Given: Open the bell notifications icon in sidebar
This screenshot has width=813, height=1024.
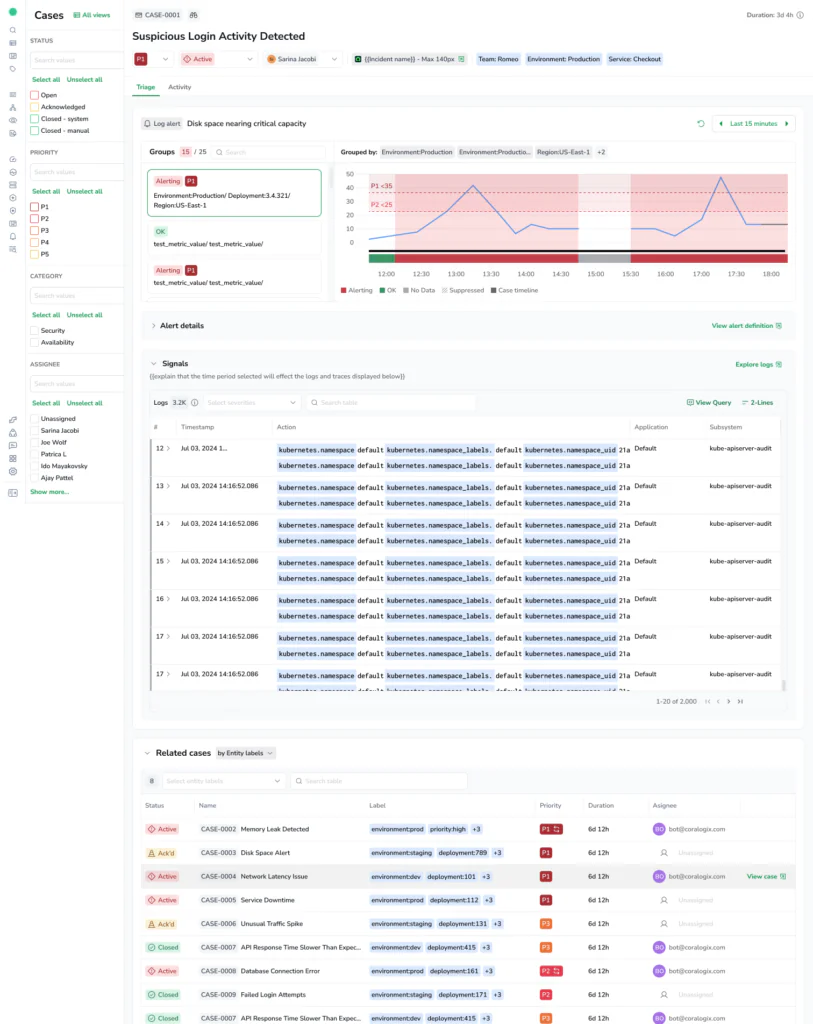Looking at the screenshot, I should [x=13, y=237].
